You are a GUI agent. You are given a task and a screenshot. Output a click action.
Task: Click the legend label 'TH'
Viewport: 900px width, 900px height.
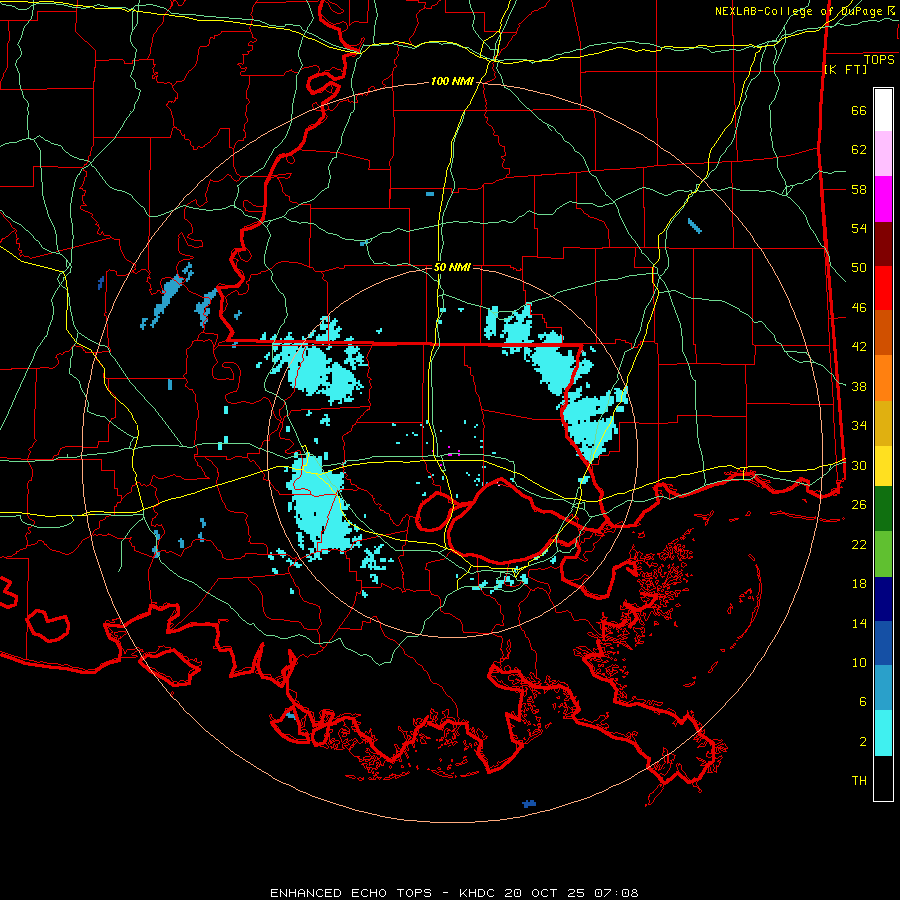coord(859,781)
